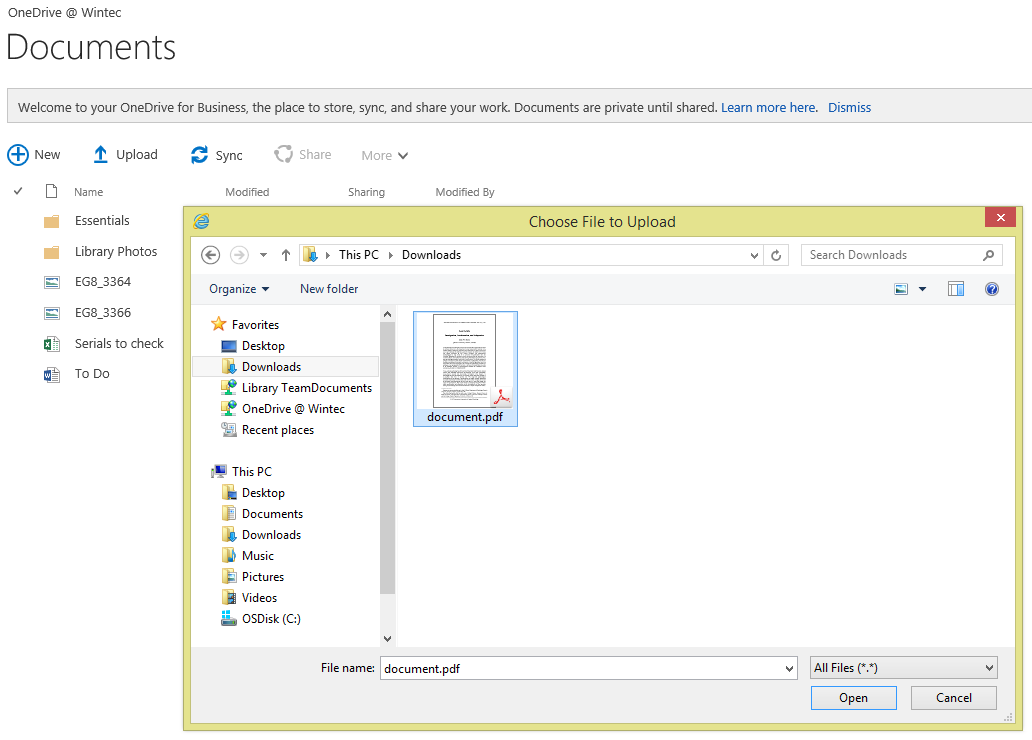Screen dimensions: 1032x740
Task: Click the file type column header icon
Action: tap(51, 191)
